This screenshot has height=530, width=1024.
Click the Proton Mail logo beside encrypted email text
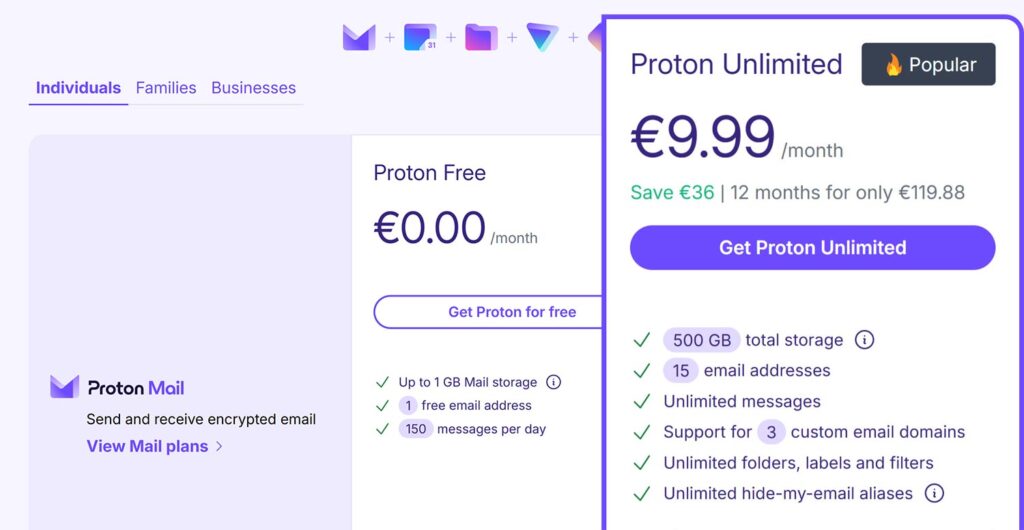(64, 387)
